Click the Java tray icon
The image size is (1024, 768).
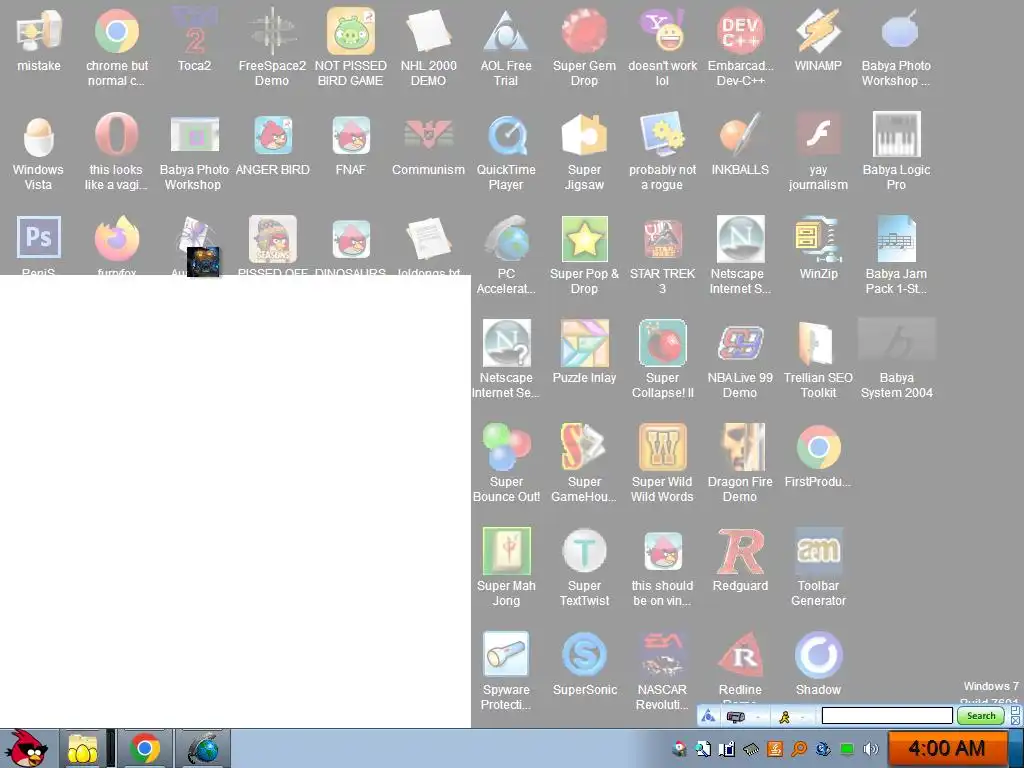coord(775,749)
